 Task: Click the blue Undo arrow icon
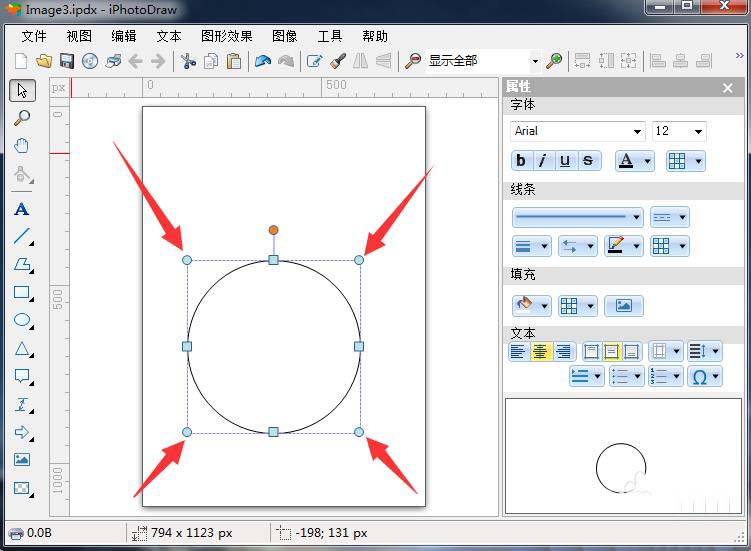(263, 61)
